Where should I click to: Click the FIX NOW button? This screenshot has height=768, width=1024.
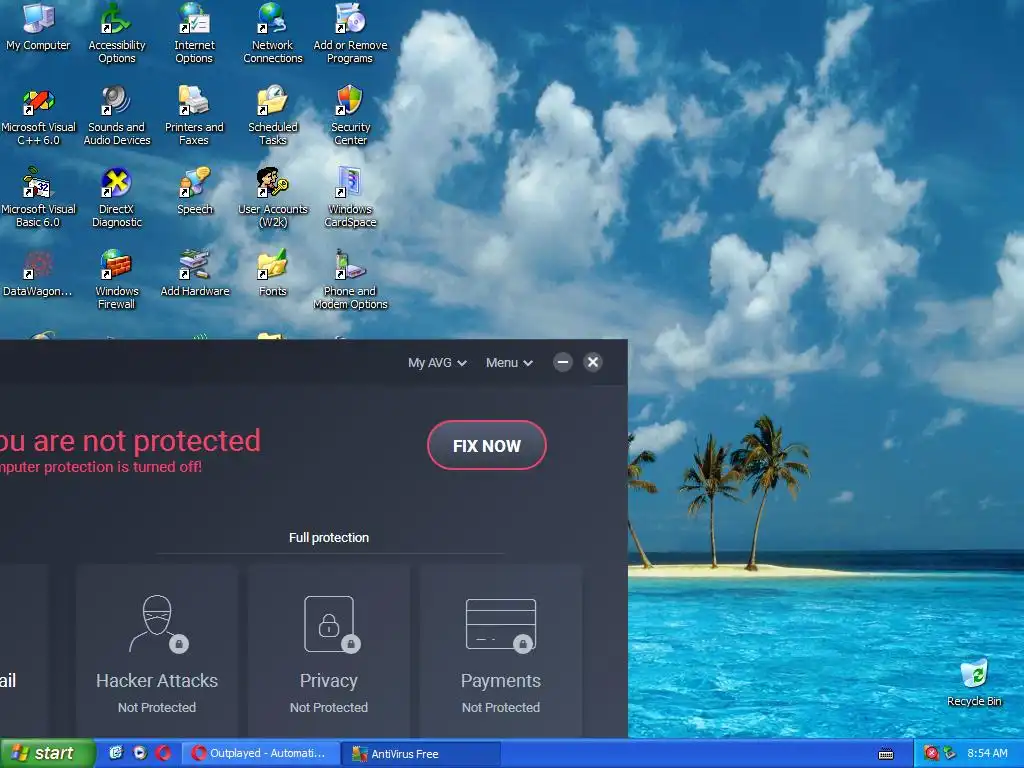coord(487,445)
